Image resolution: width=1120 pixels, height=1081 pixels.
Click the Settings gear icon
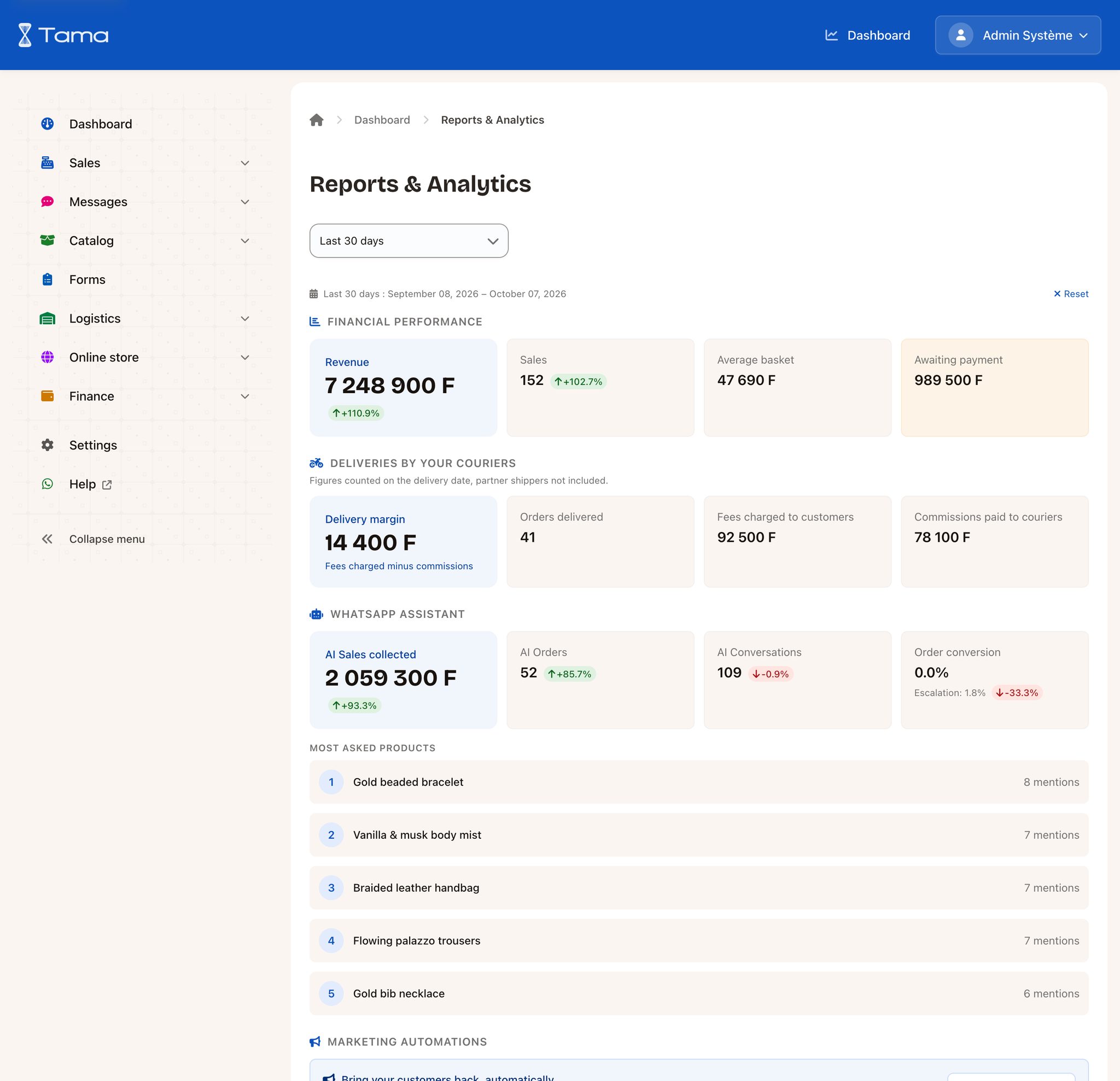(48, 445)
